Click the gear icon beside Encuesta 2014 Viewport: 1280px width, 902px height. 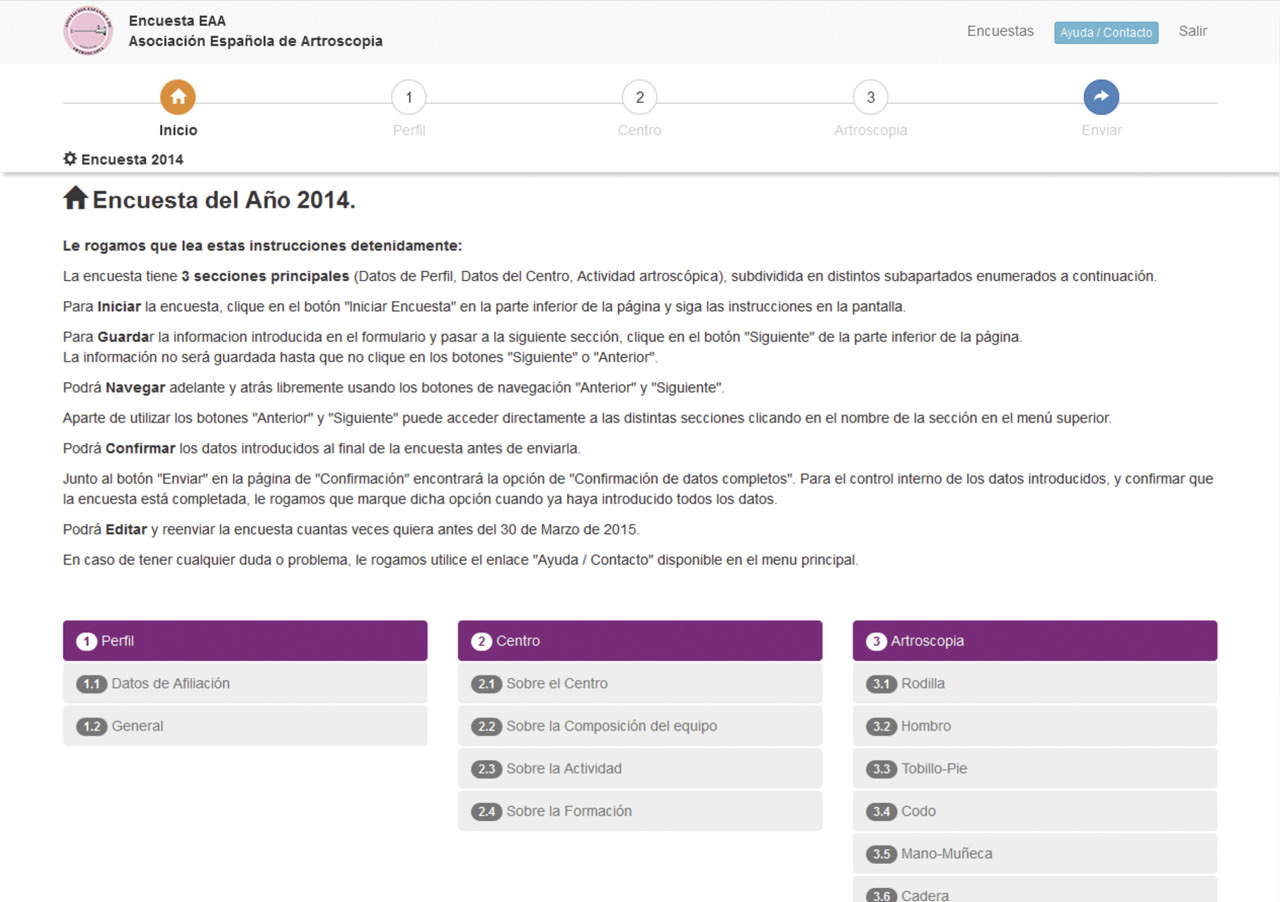[x=70, y=159]
